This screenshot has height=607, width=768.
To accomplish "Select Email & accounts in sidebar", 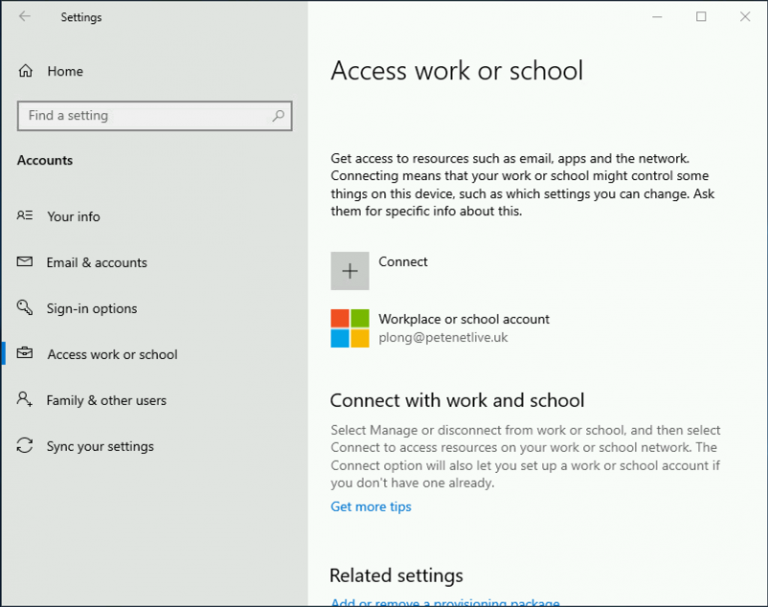I will pyautogui.click(x=96, y=262).
